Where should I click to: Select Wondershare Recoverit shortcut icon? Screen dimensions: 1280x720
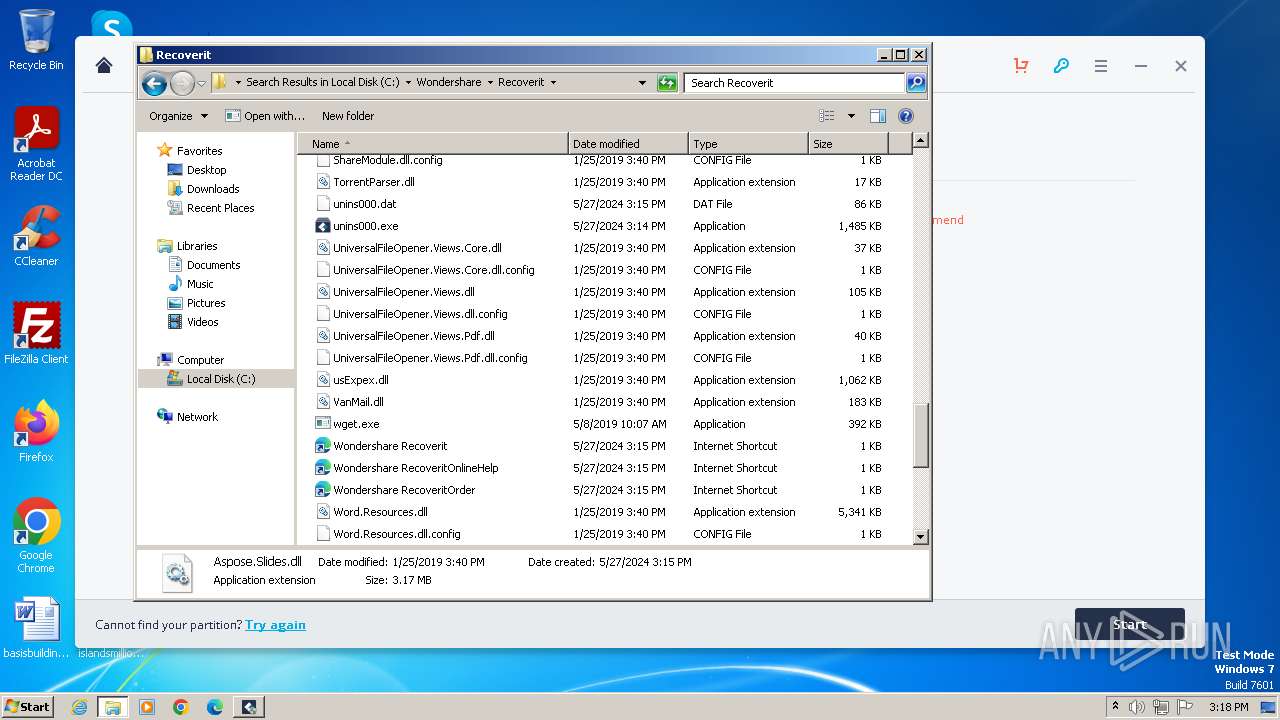(x=323, y=446)
